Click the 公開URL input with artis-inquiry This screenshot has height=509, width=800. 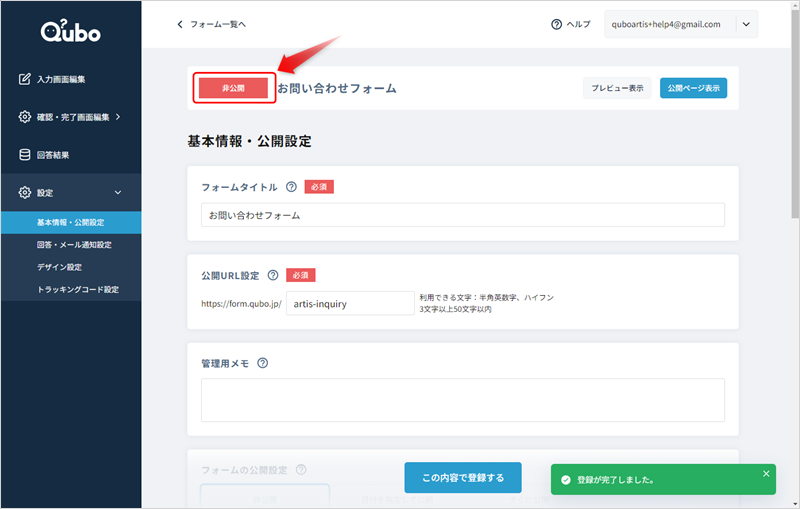(350, 303)
